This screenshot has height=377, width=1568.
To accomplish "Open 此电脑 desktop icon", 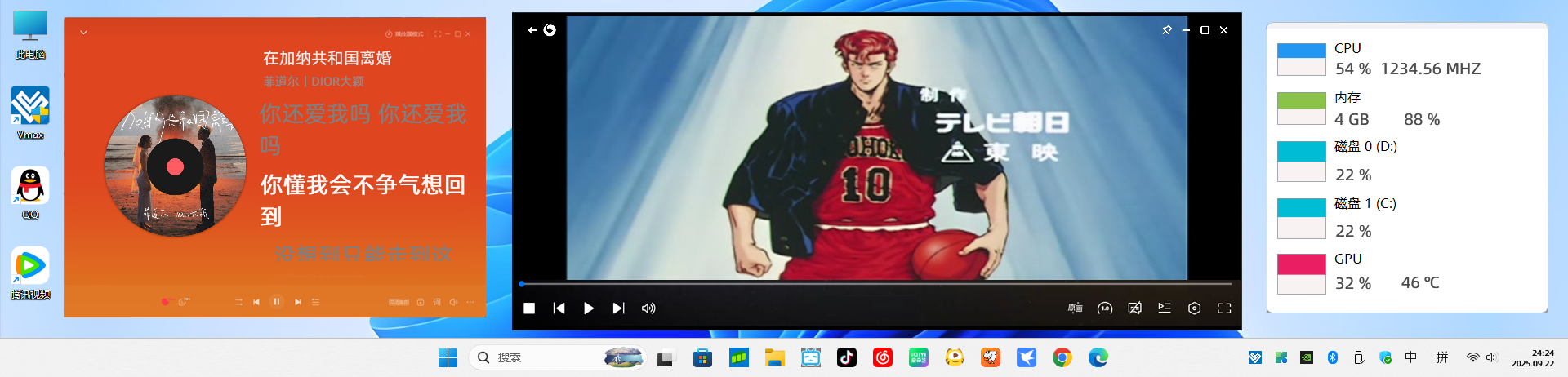I will (x=30, y=34).
